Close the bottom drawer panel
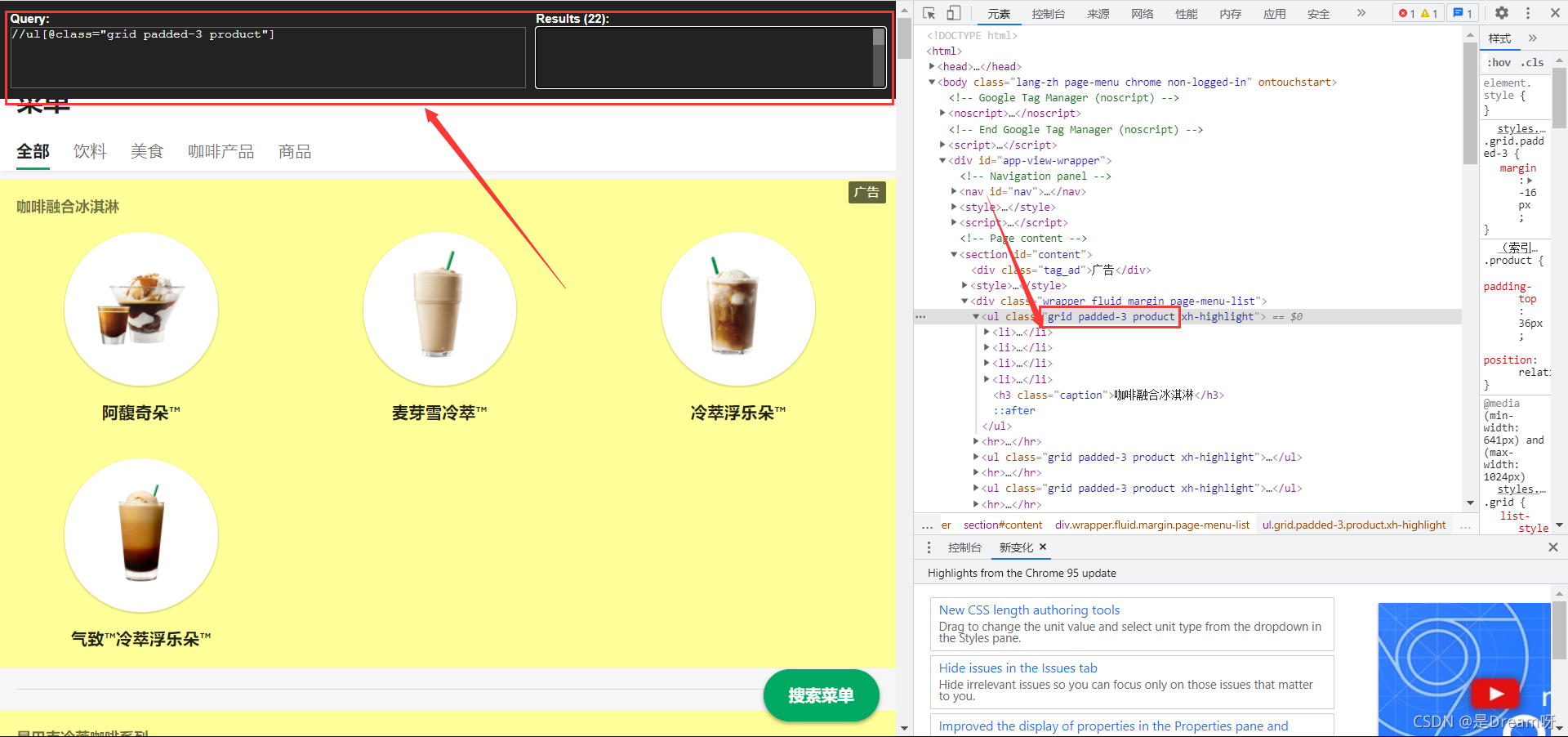 coord(1553,547)
